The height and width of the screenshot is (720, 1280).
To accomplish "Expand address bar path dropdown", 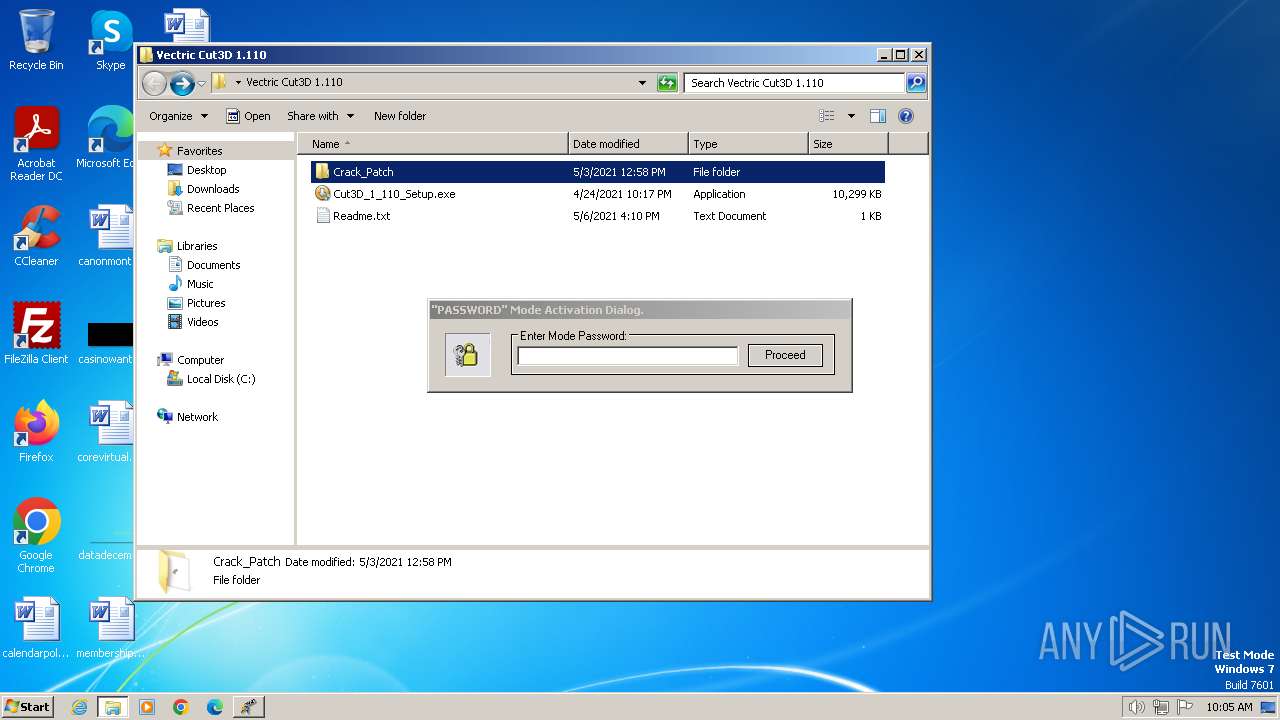I will pyautogui.click(x=642, y=83).
